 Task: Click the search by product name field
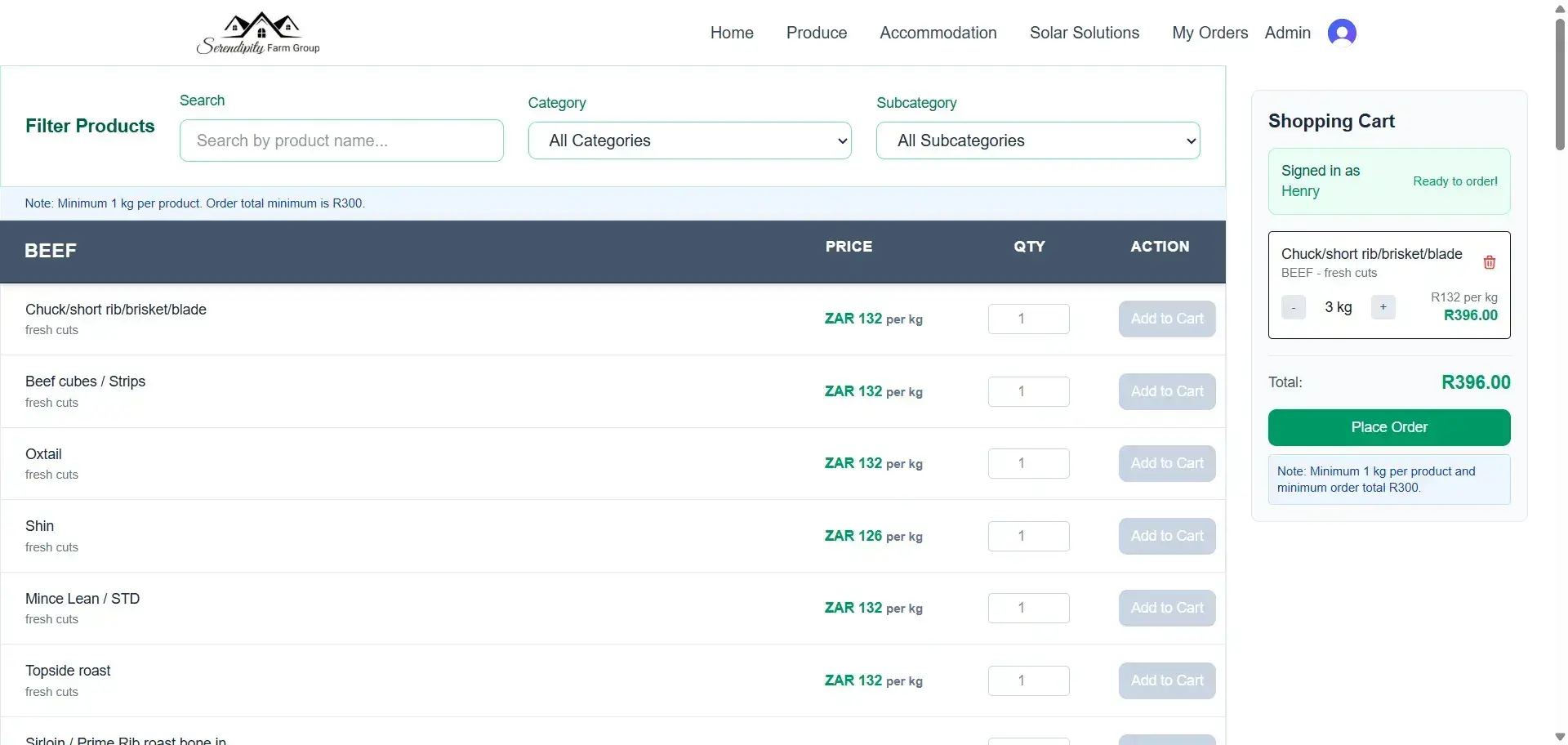coord(341,141)
